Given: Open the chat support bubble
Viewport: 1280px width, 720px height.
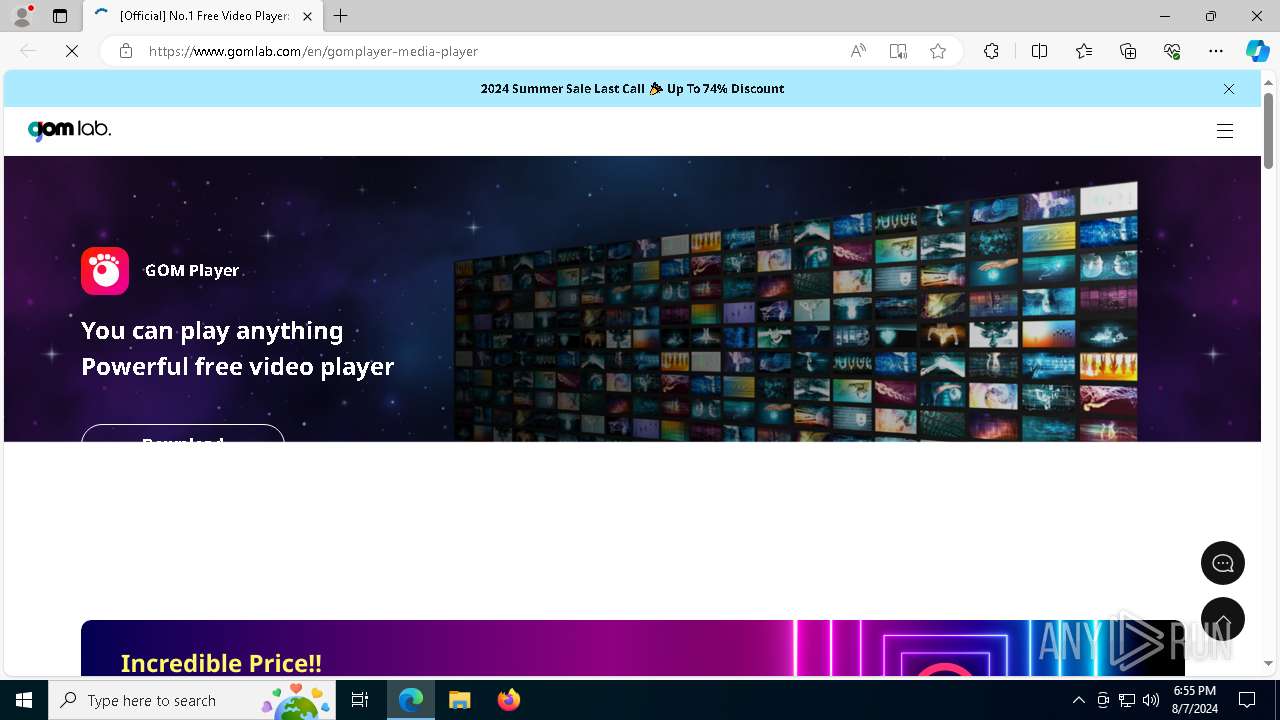Looking at the screenshot, I should [x=1223, y=563].
